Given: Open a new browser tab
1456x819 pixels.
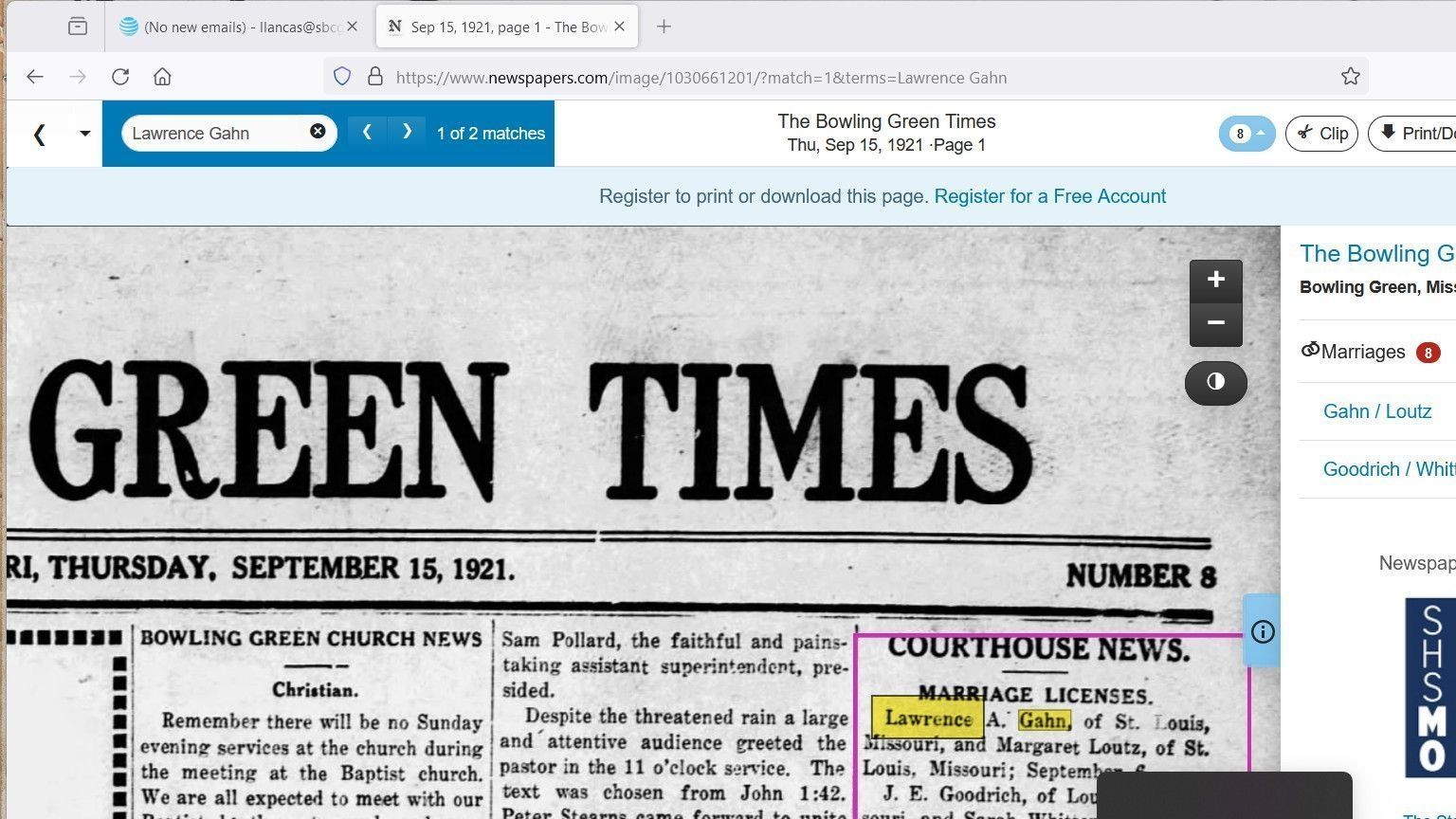Looking at the screenshot, I should point(664,27).
